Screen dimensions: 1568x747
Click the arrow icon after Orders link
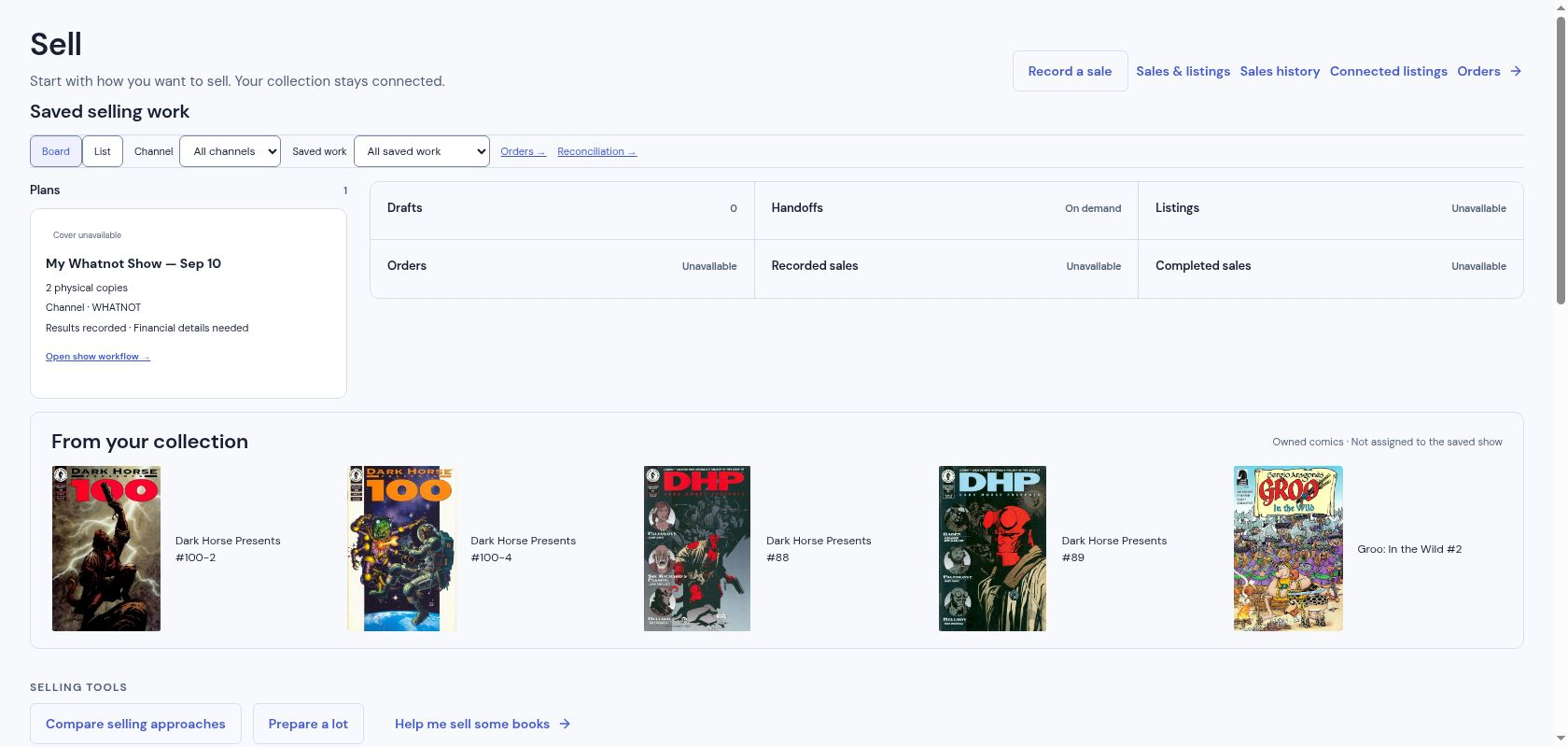click(1516, 71)
